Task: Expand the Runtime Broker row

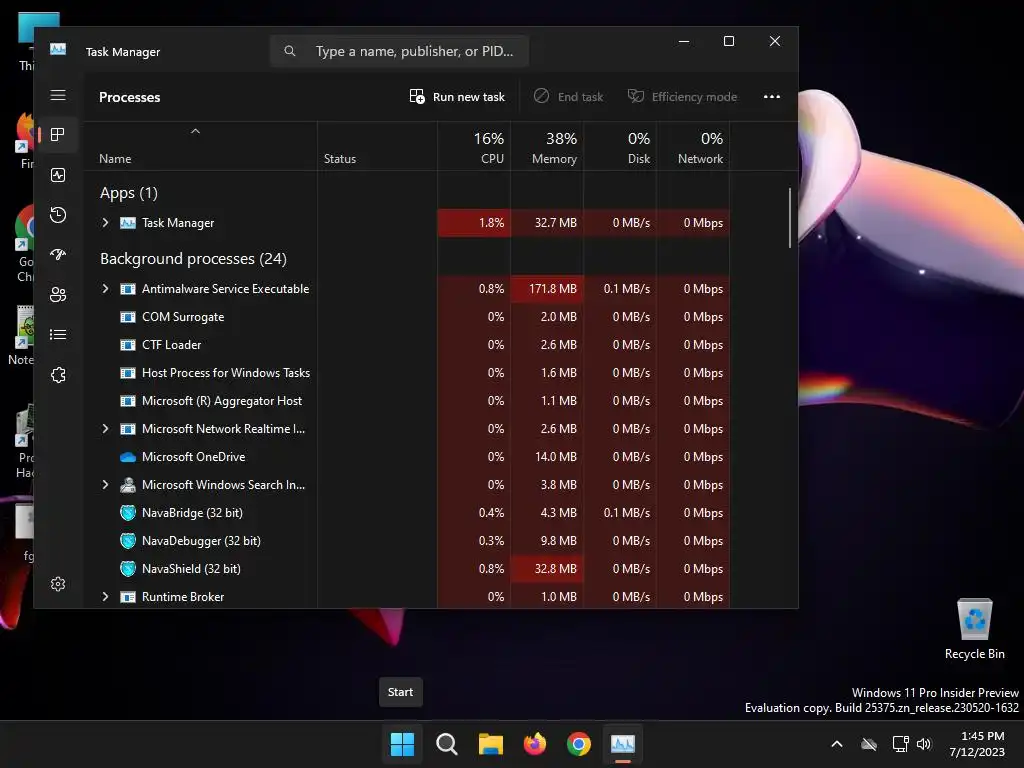Action: (106, 597)
